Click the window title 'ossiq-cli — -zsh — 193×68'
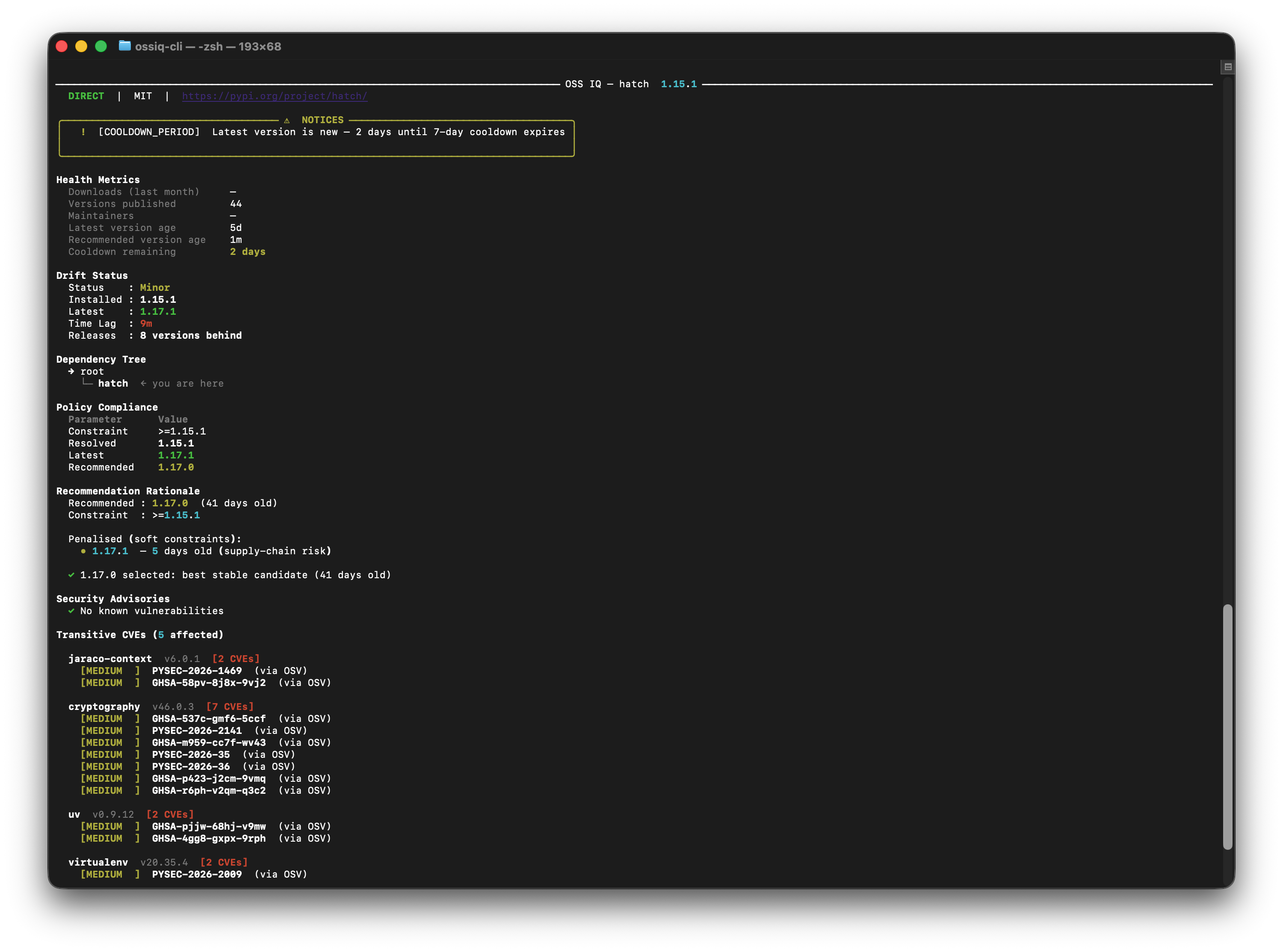This screenshot has height=952, width=1283. pyautogui.click(x=208, y=46)
